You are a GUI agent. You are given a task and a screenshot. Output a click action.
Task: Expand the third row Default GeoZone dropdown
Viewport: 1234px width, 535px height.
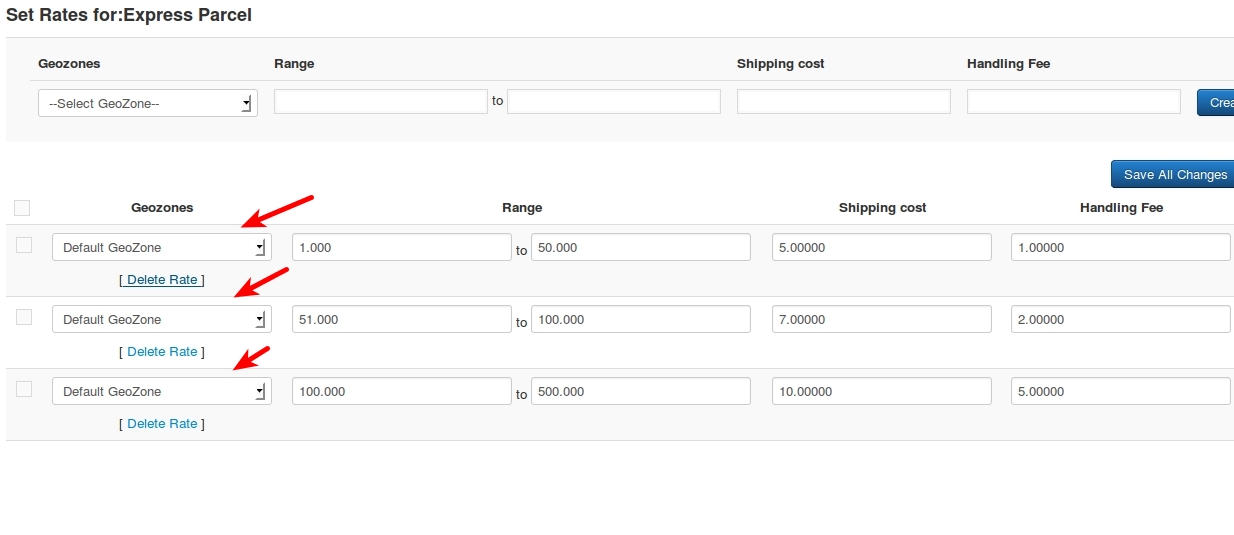pyautogui.click(x=161, y=391)
